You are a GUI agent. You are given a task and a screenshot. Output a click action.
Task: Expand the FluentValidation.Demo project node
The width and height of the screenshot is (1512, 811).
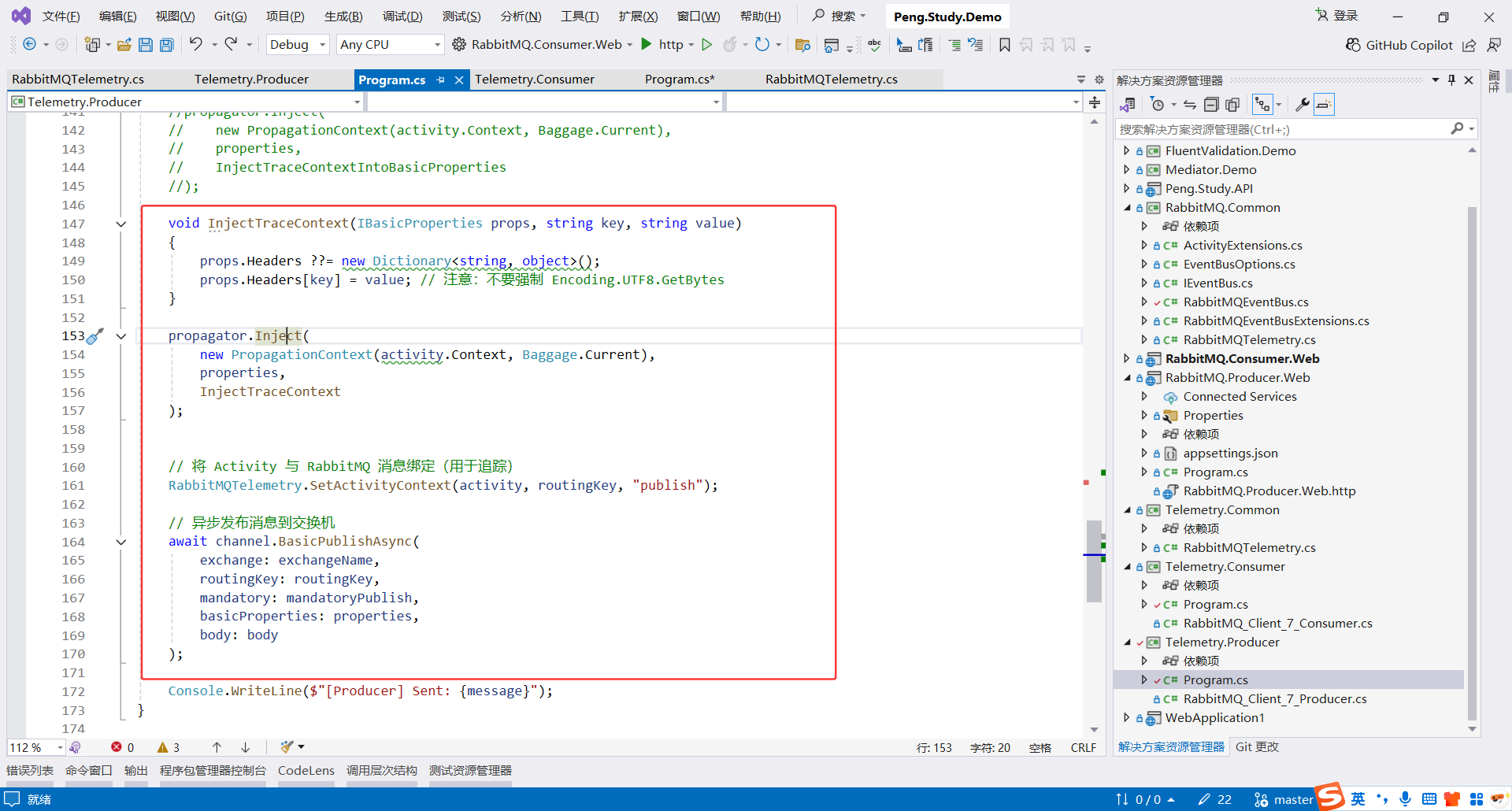pos(1126,150)
